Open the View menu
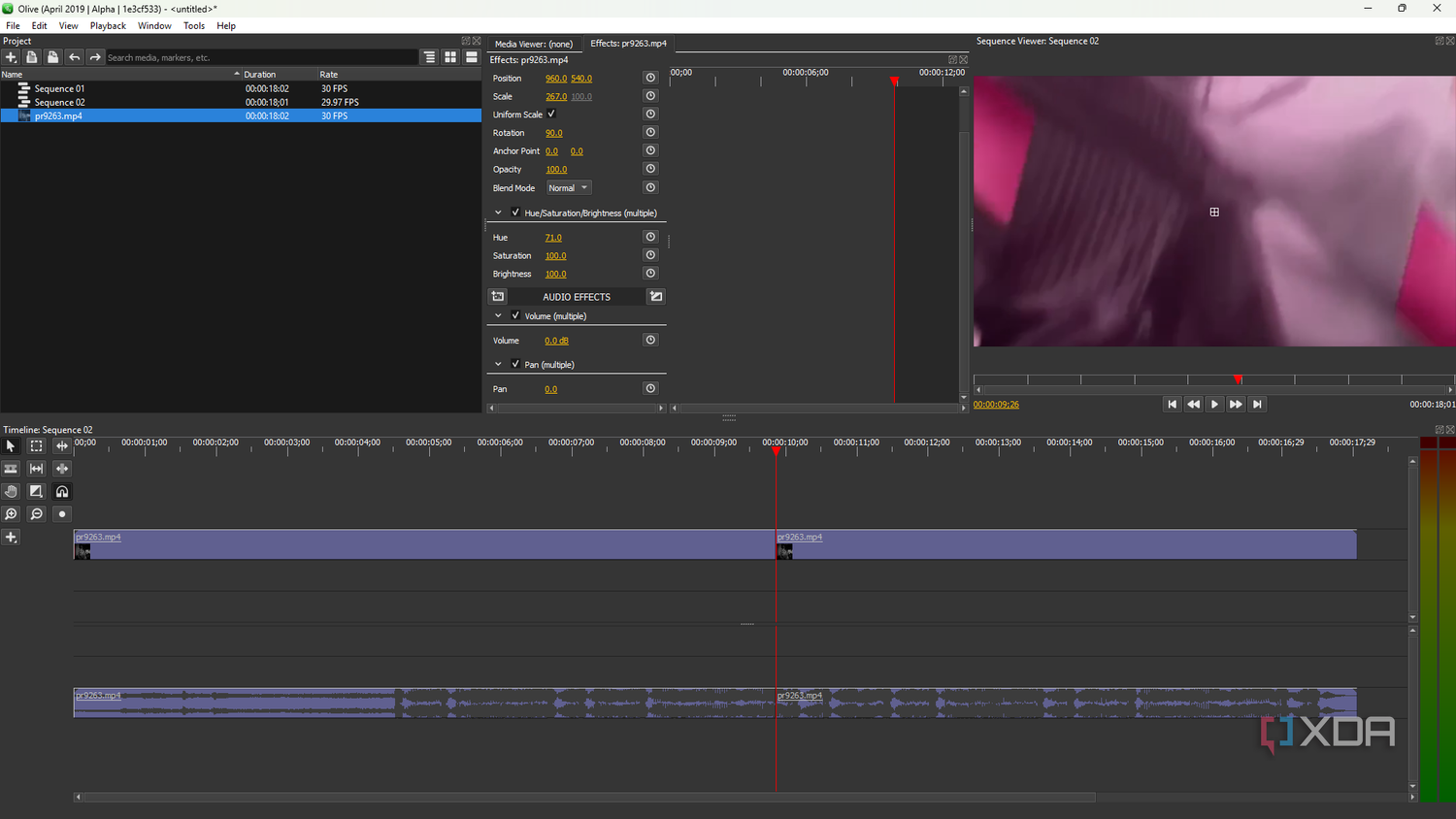Screen dimensions: 1456x819 [68, 26]
